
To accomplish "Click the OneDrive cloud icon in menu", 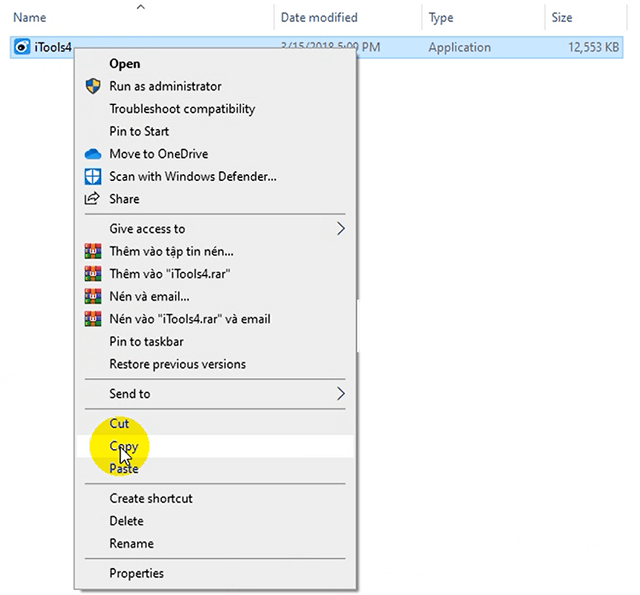I will pyautogui.click(x=93, y=154).
